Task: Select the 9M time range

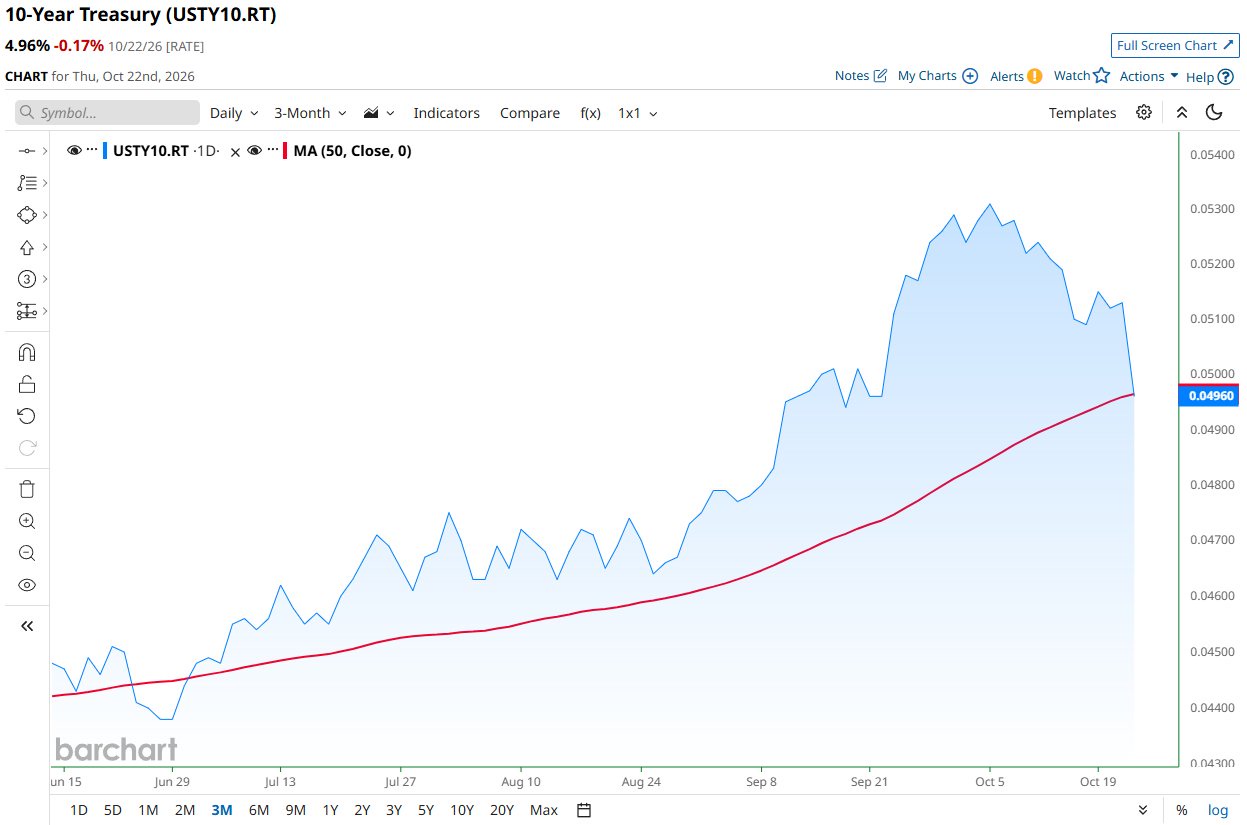Action: click(x=295, y=810)
